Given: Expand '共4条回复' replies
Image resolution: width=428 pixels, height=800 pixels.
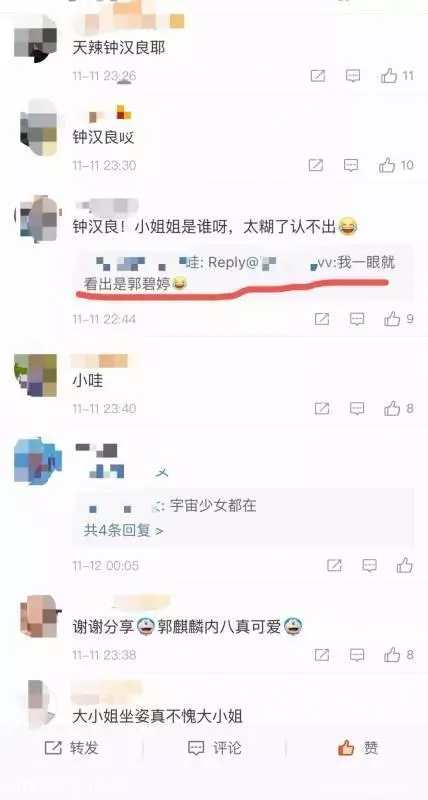Looking at the screenshot, I should 123,531.
